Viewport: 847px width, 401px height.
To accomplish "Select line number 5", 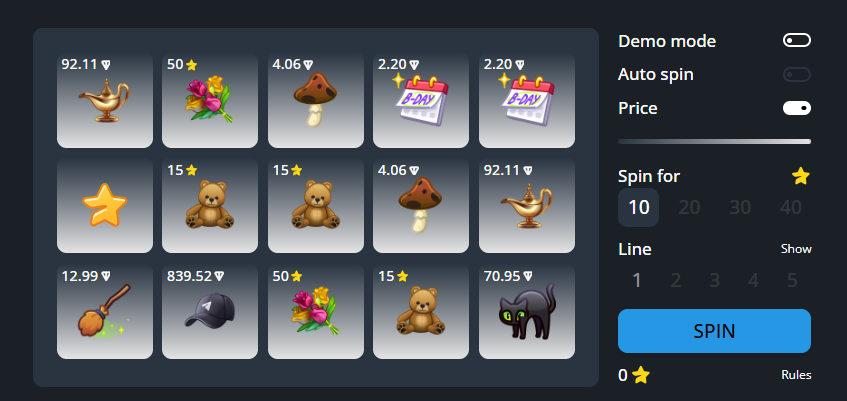I will (x=792, y=280).
